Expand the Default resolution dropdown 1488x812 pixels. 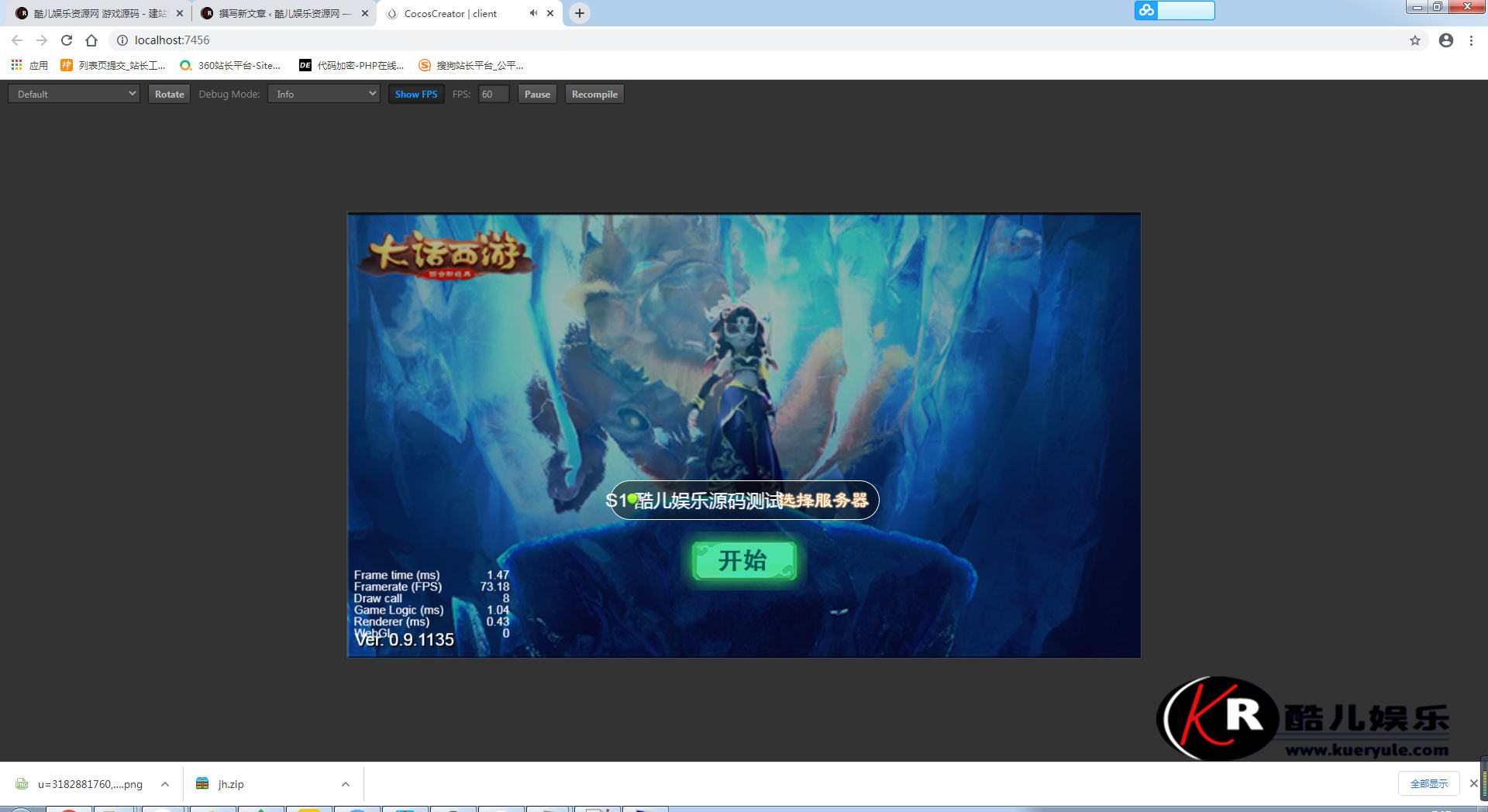(x=74, y=94)
